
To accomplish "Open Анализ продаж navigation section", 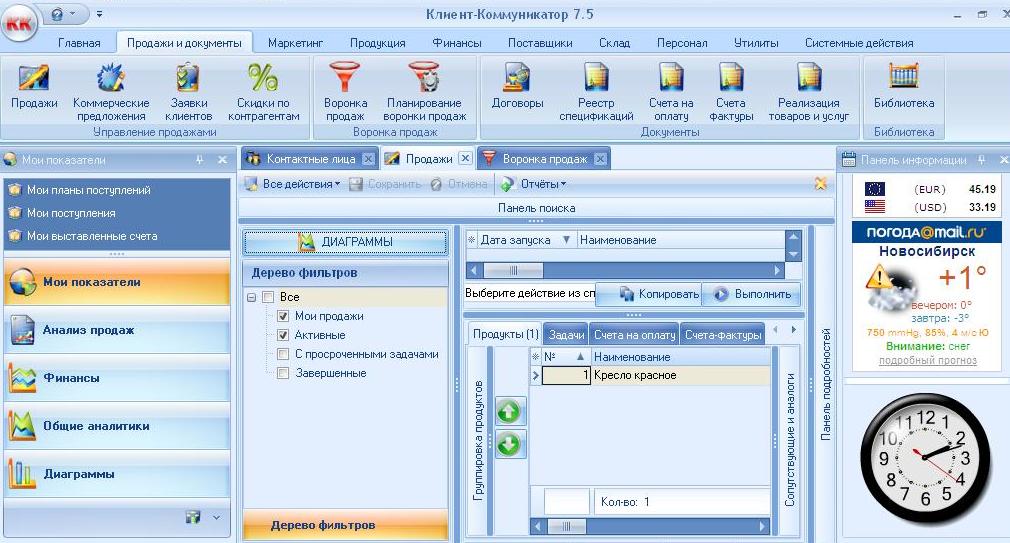I will coord(117,330).
